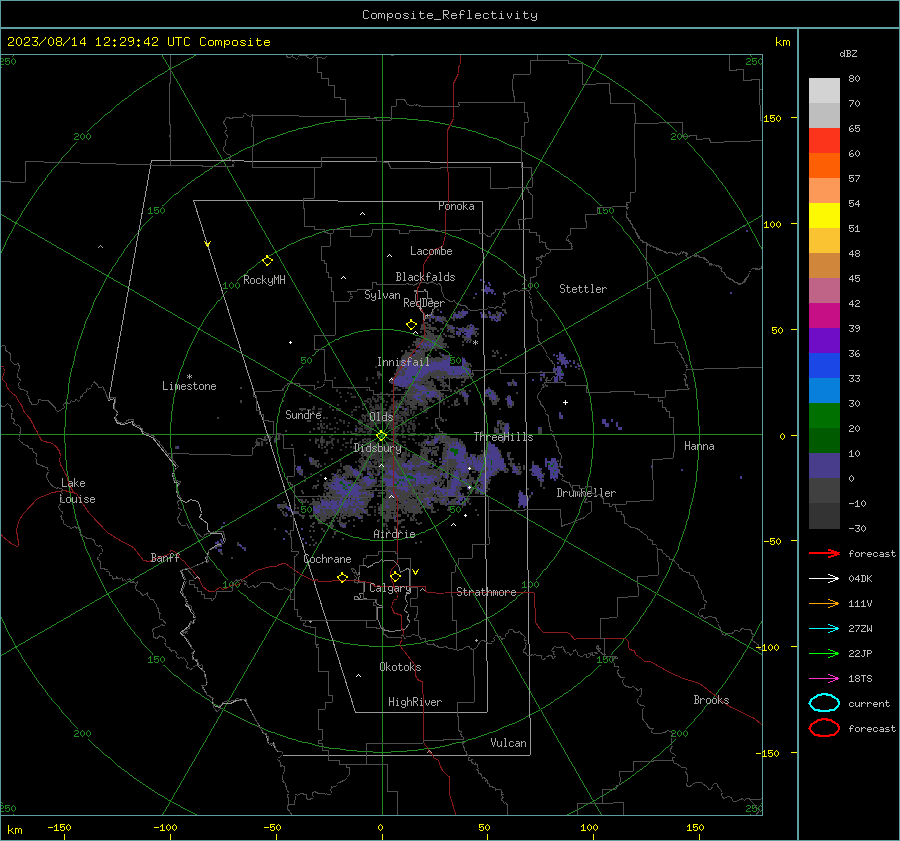Click the HighRiver town label
This screenshot has width=900, height=841.
(415, 702)
